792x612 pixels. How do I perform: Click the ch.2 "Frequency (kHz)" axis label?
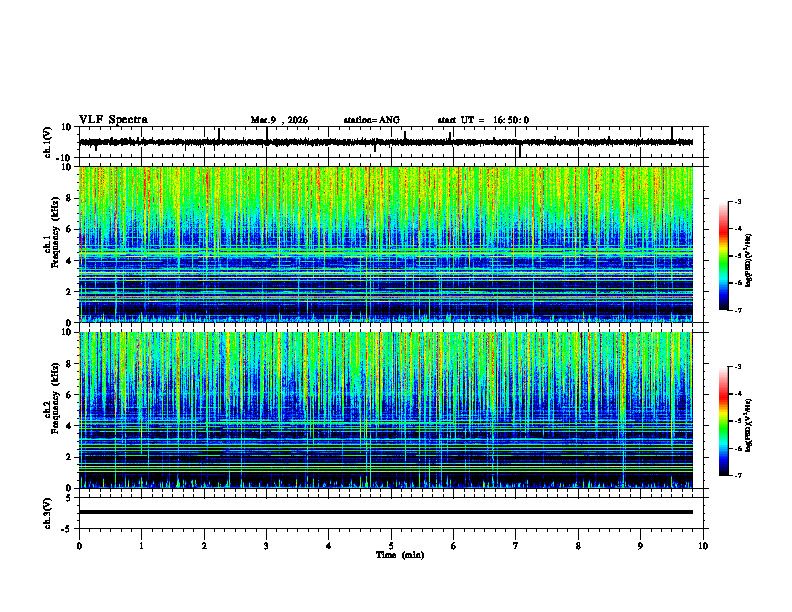55,398
